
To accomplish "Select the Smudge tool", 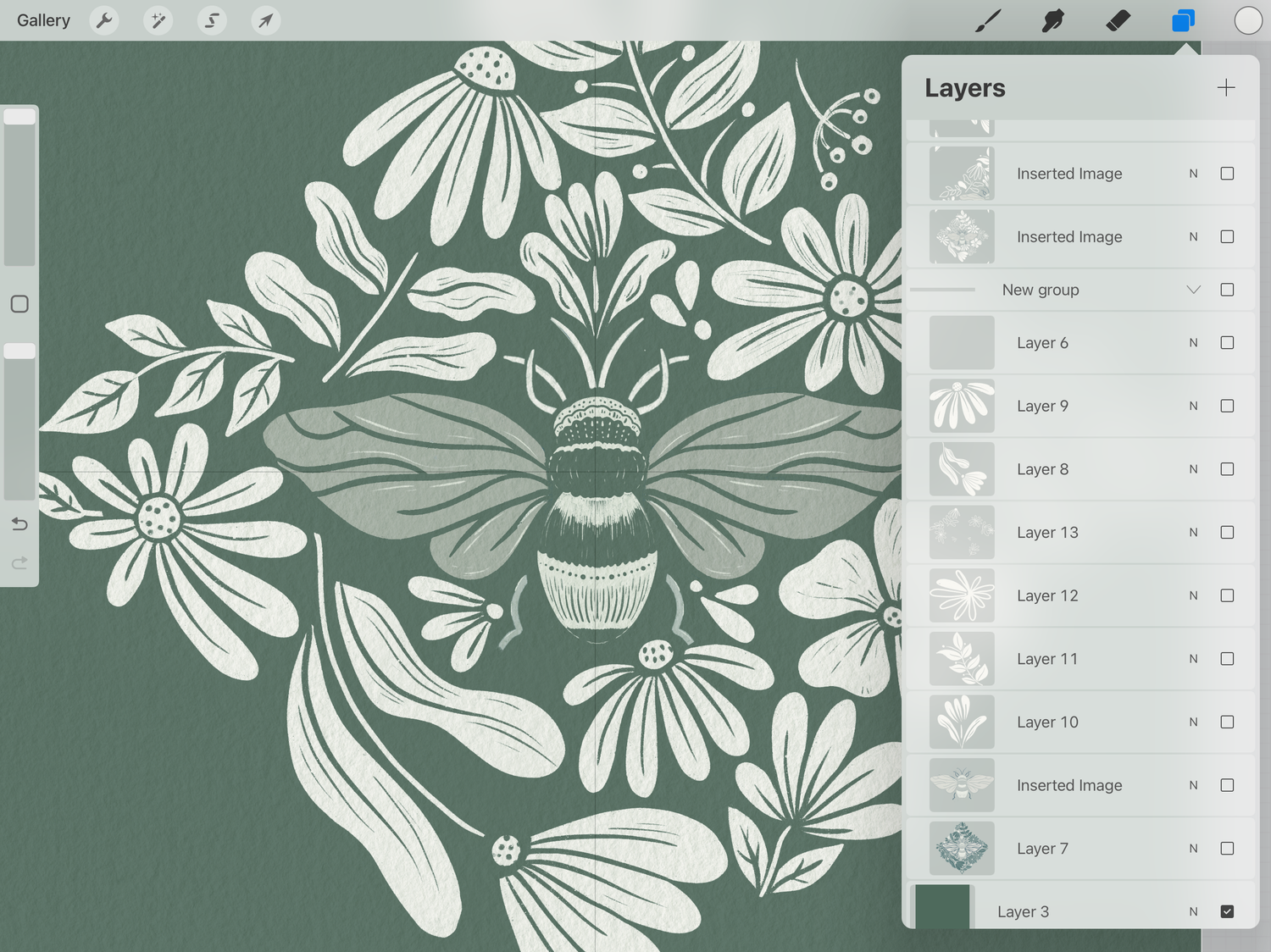I will pos(1052,20).
